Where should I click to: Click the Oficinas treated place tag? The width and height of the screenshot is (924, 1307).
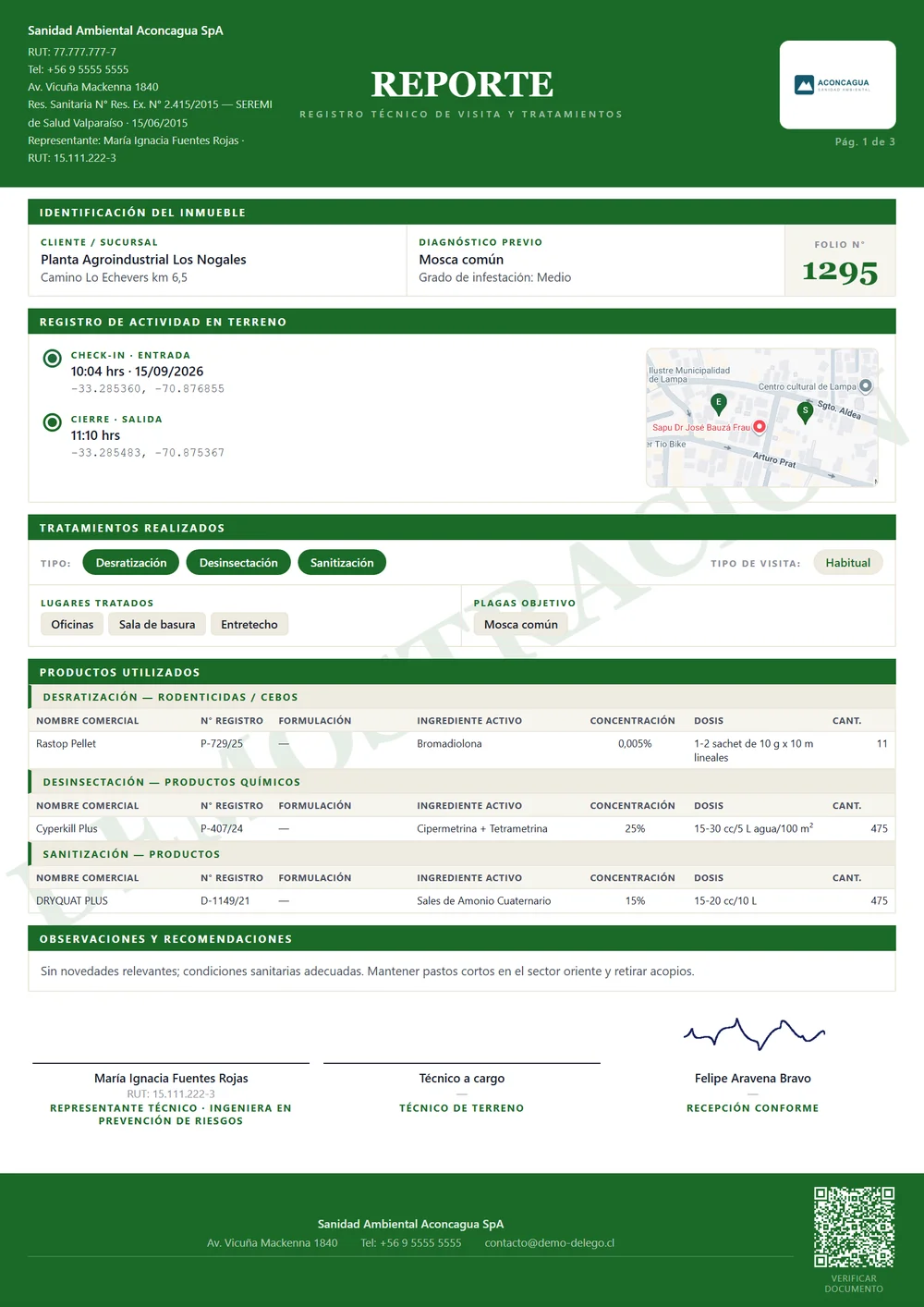(x=72, y=625)
